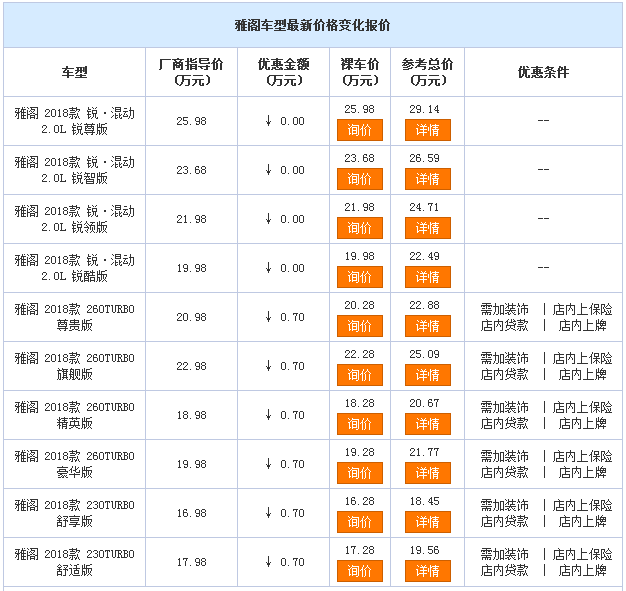Select model name 混动 2.0L 锐尊版
This screenshot has width=626, height=591.
click(x=75, y=121)
